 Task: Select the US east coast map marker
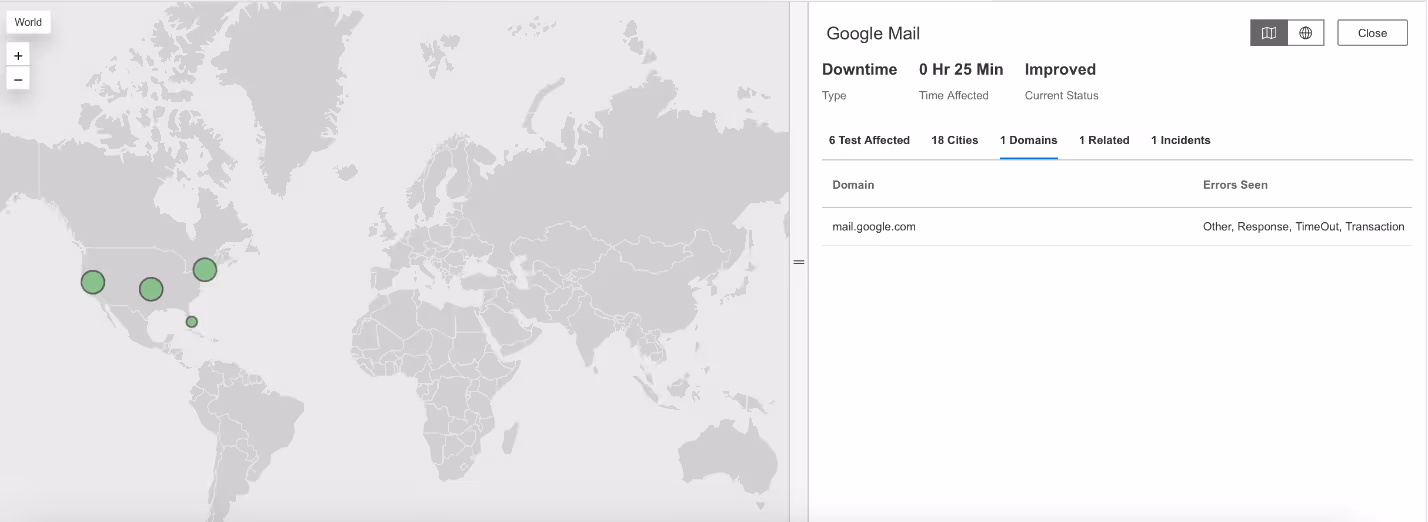205,269
